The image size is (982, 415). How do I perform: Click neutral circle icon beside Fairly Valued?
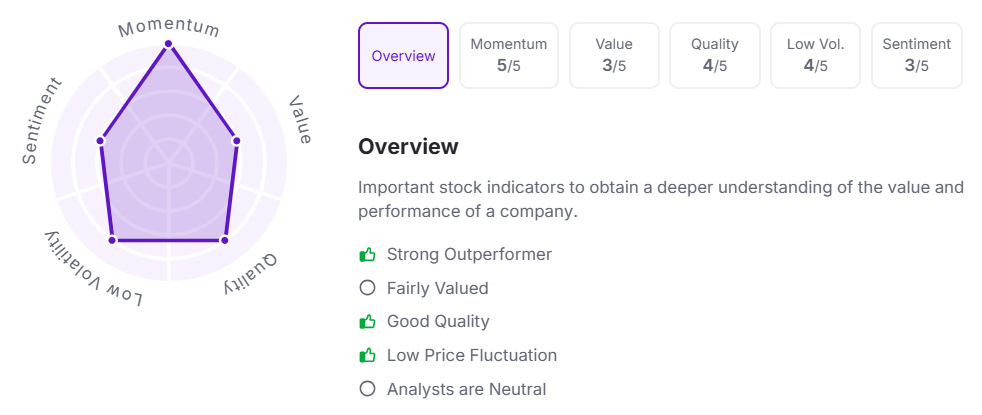[x=367, y=288]
